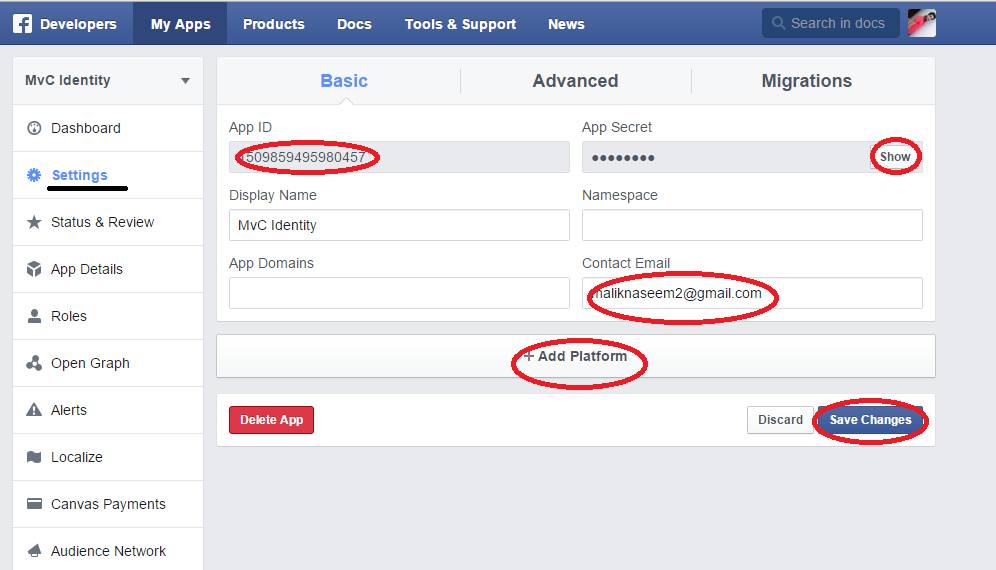
Task: Click the App Details box icon
Action: pyautogui.click(x=34, y=269)
